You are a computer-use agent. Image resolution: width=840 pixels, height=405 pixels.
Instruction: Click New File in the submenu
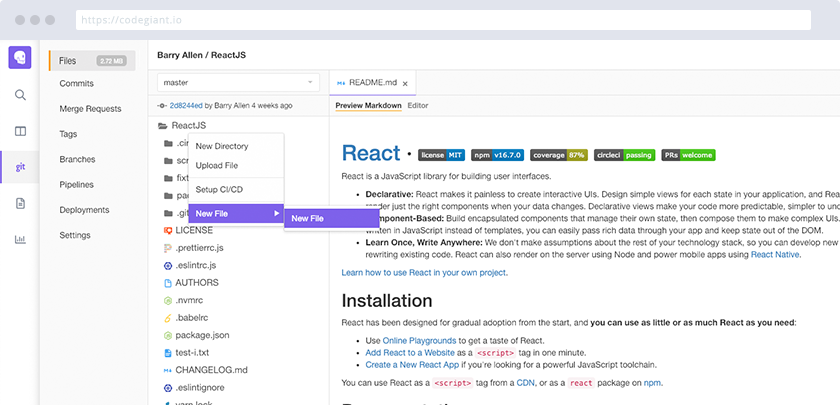(x=308, y=218)
